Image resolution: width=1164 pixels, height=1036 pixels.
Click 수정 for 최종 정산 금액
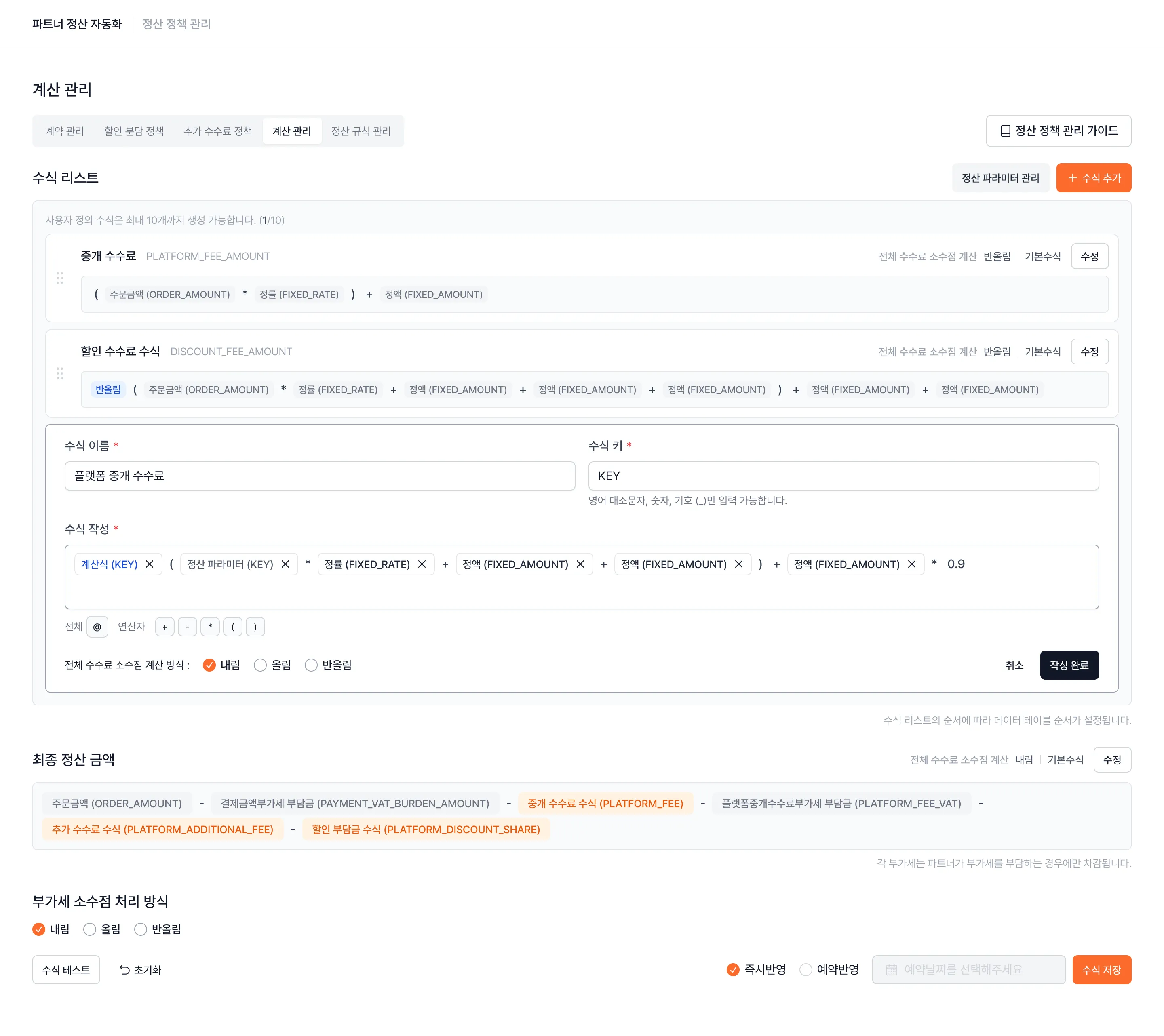pos(1111,759)
